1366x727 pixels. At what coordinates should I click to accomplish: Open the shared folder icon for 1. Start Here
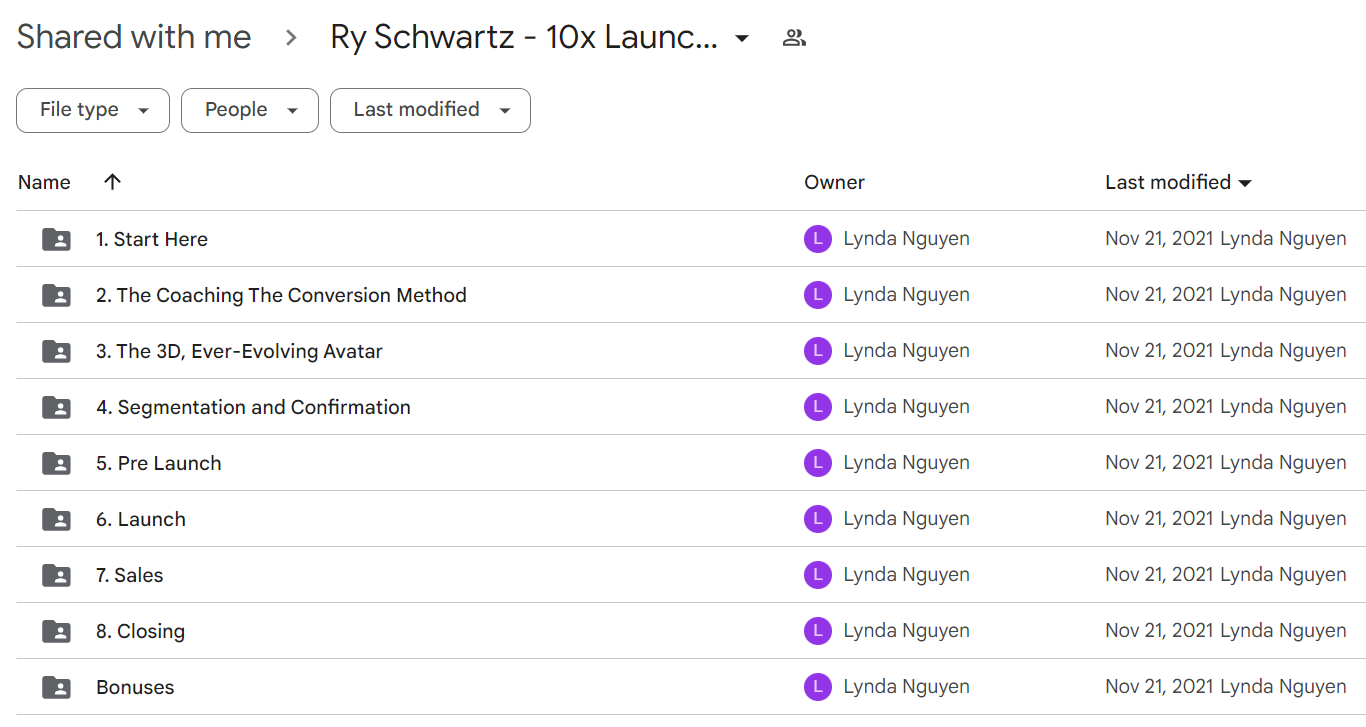pyautogui.click(x=56, y=239)
